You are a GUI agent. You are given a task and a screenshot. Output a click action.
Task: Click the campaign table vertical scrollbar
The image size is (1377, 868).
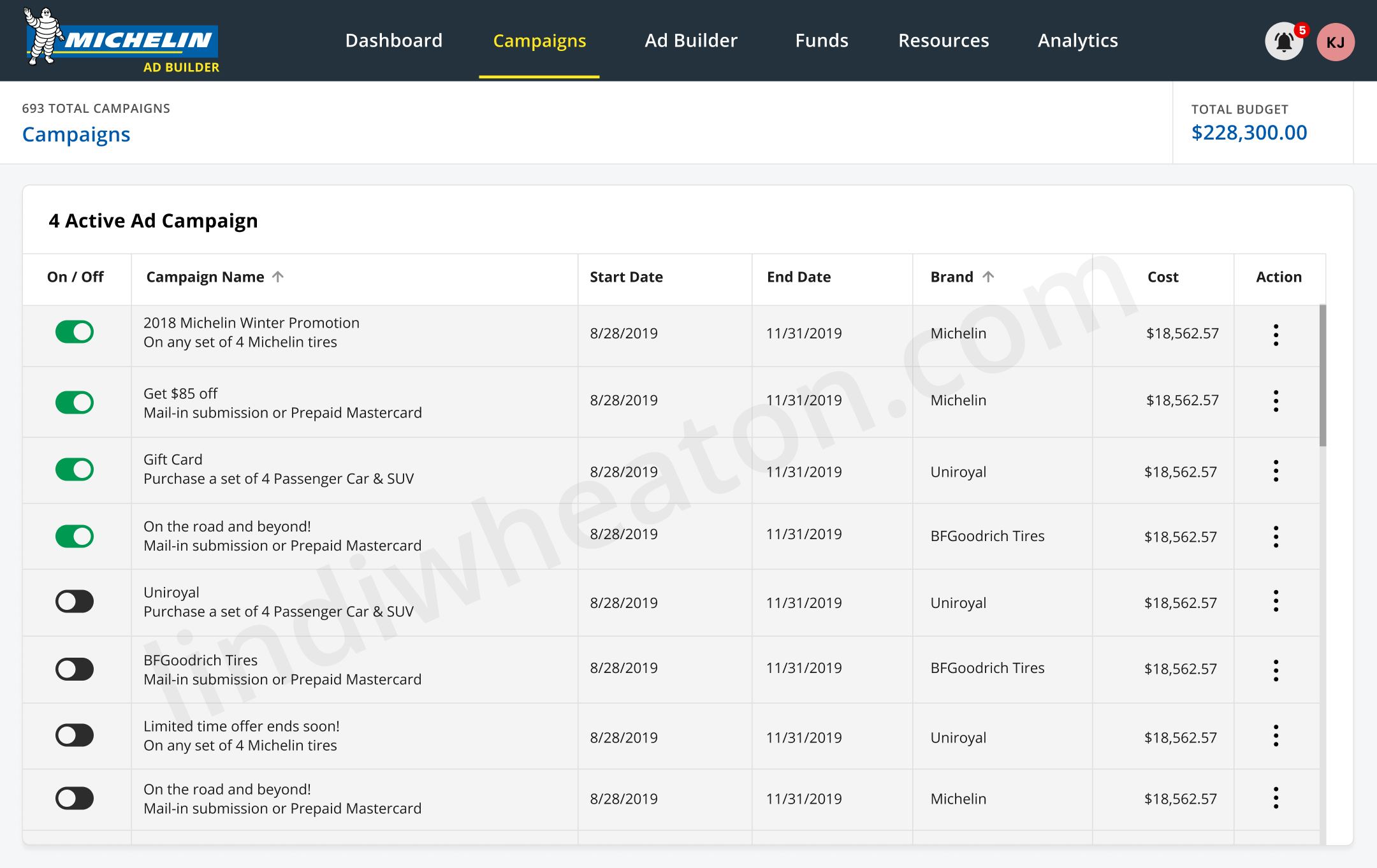tap(1322, 376)
